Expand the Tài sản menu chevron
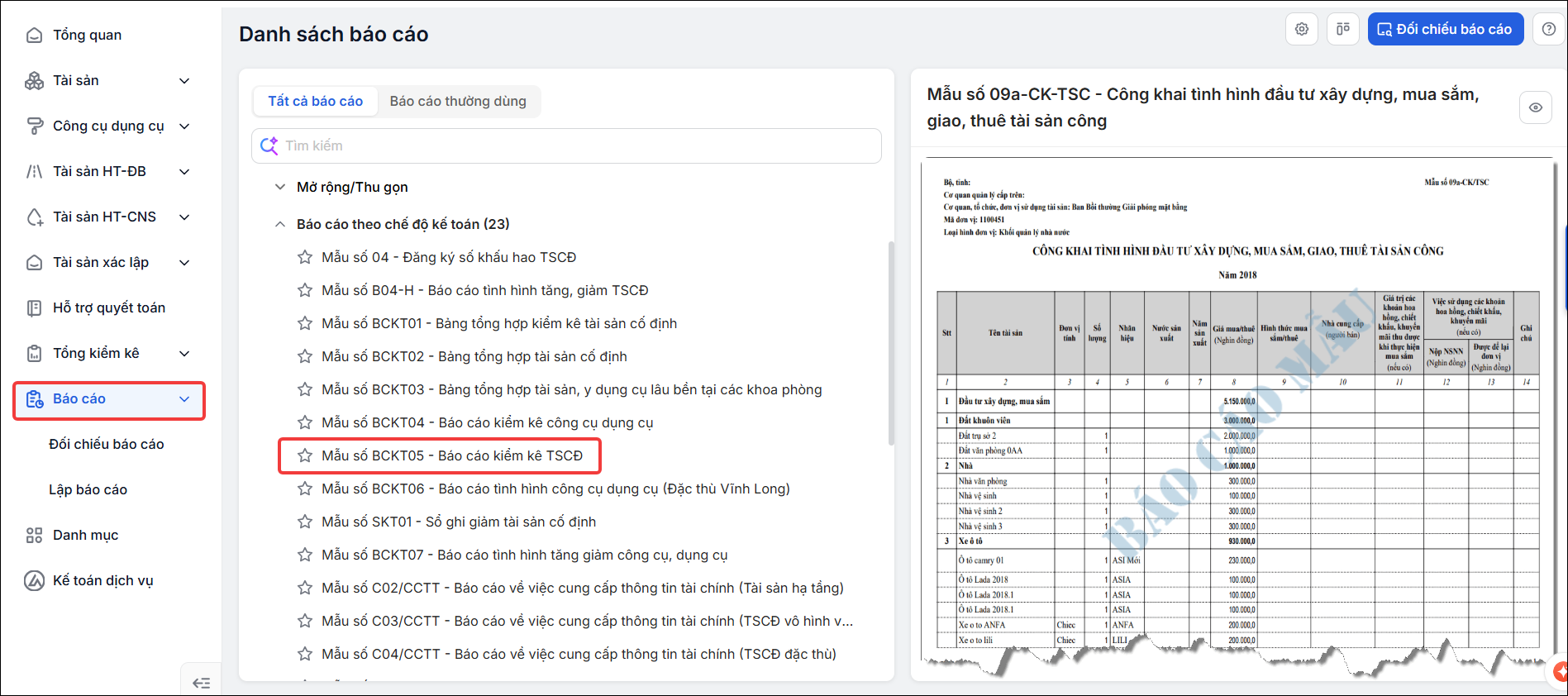Image resolution: width=1568 pixels, height=696 pixels. (184, 80)
